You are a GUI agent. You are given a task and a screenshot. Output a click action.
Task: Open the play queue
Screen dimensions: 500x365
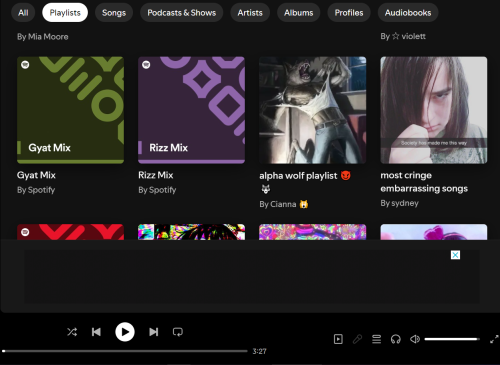tap(377, 339)
